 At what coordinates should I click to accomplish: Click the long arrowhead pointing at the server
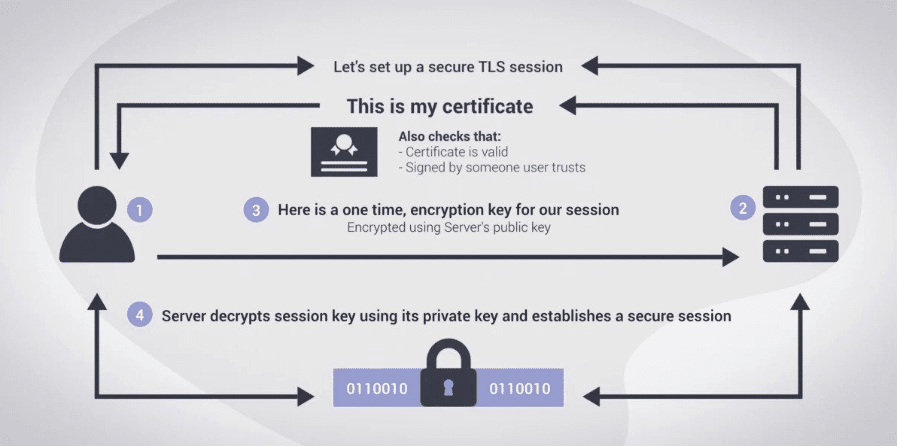pos(731,257)
